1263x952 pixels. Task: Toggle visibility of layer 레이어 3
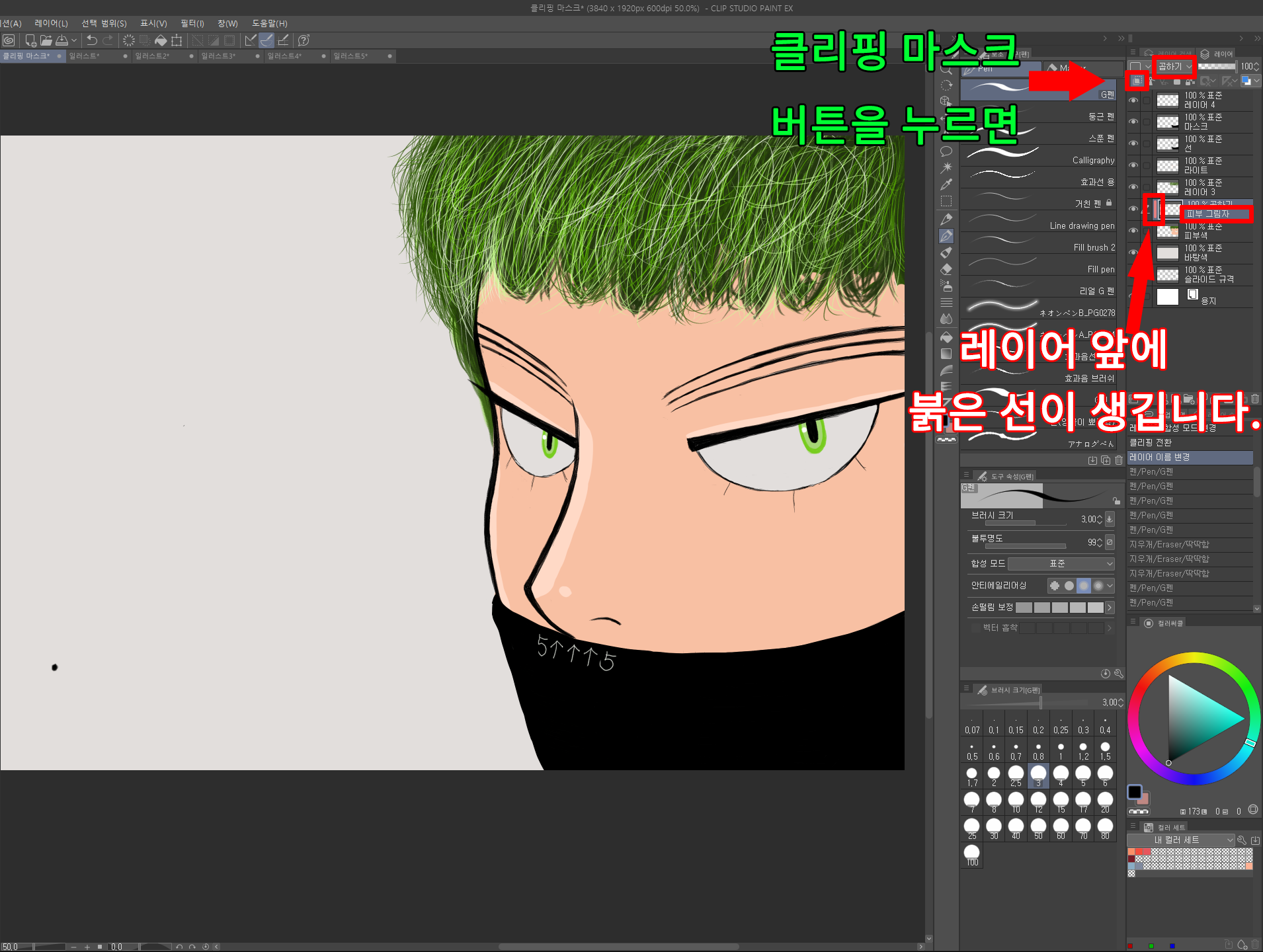(x=1133, y=187)
